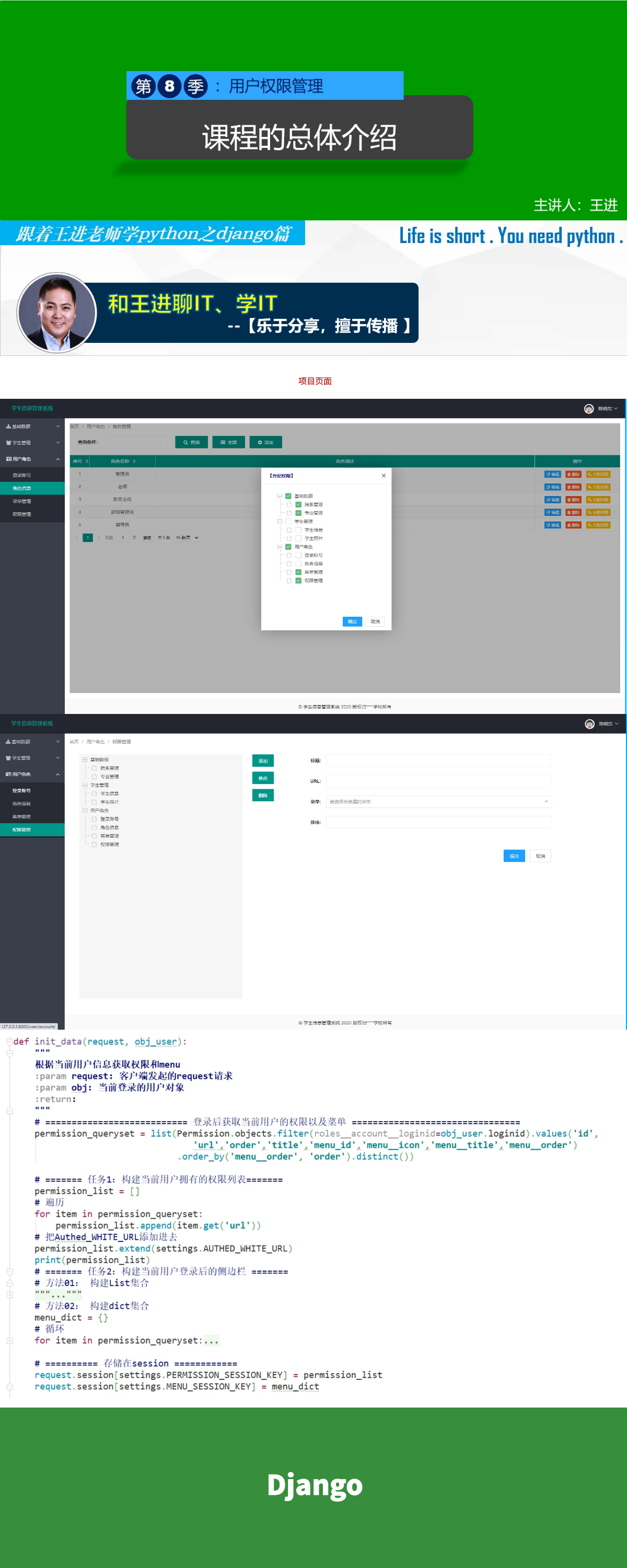Click the blue 编辑 icon in the first table row
627x1568 pixels.
click(x=552, y=474)
